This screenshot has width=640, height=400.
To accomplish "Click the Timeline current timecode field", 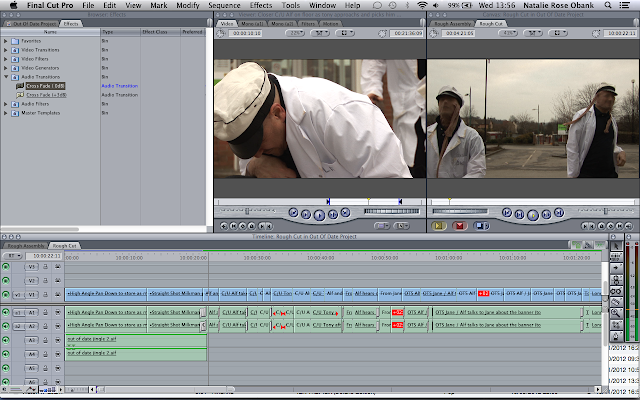I will (44, 256).
